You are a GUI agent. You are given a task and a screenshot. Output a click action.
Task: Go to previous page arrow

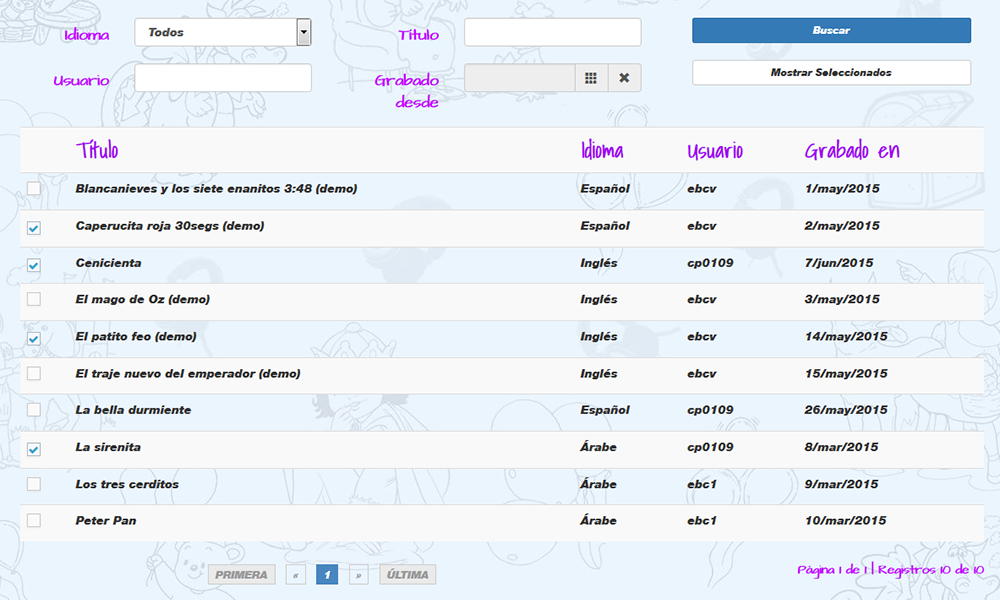(x=295, y=575)
